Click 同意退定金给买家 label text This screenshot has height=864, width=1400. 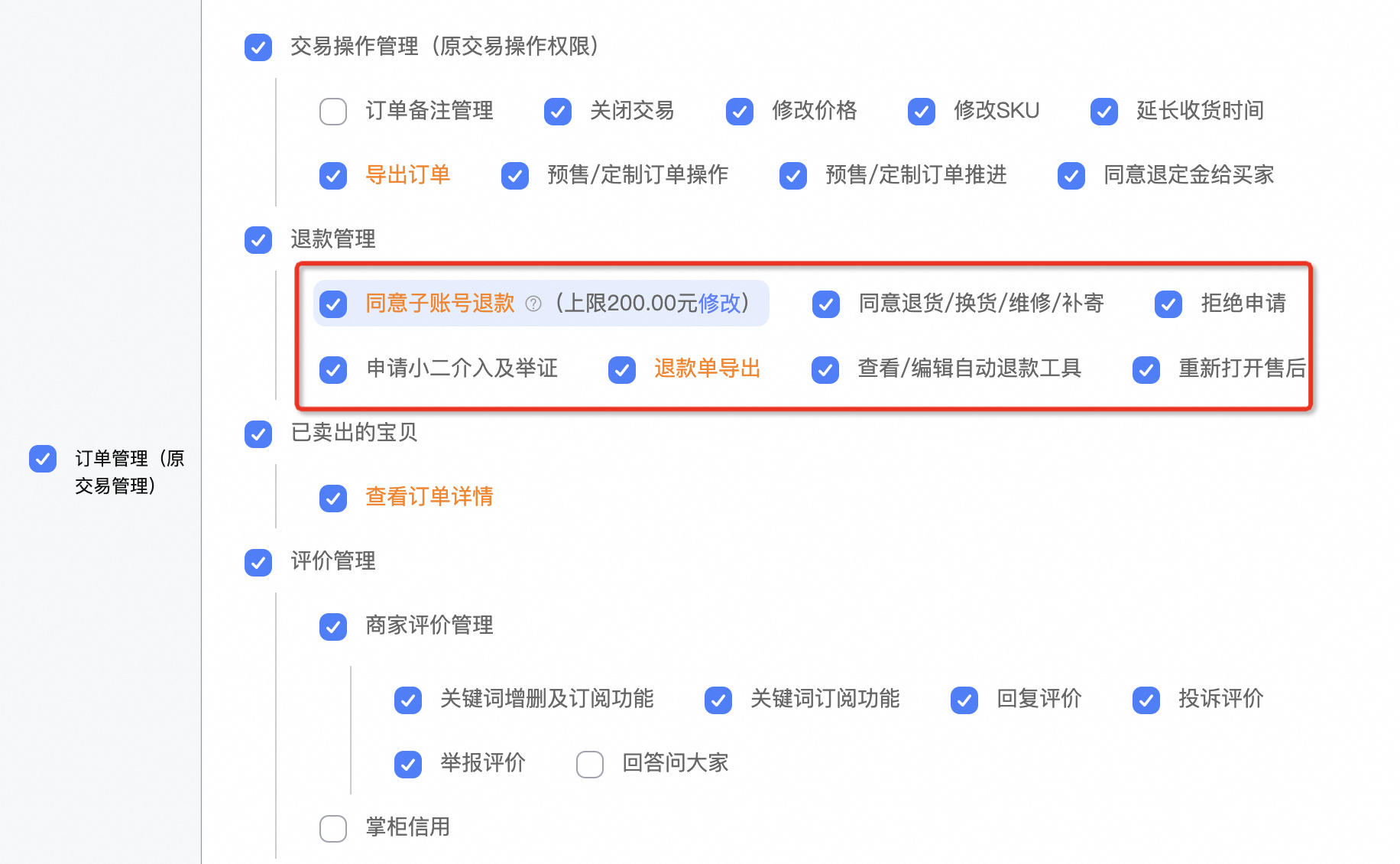click(x=1188, y=175)
